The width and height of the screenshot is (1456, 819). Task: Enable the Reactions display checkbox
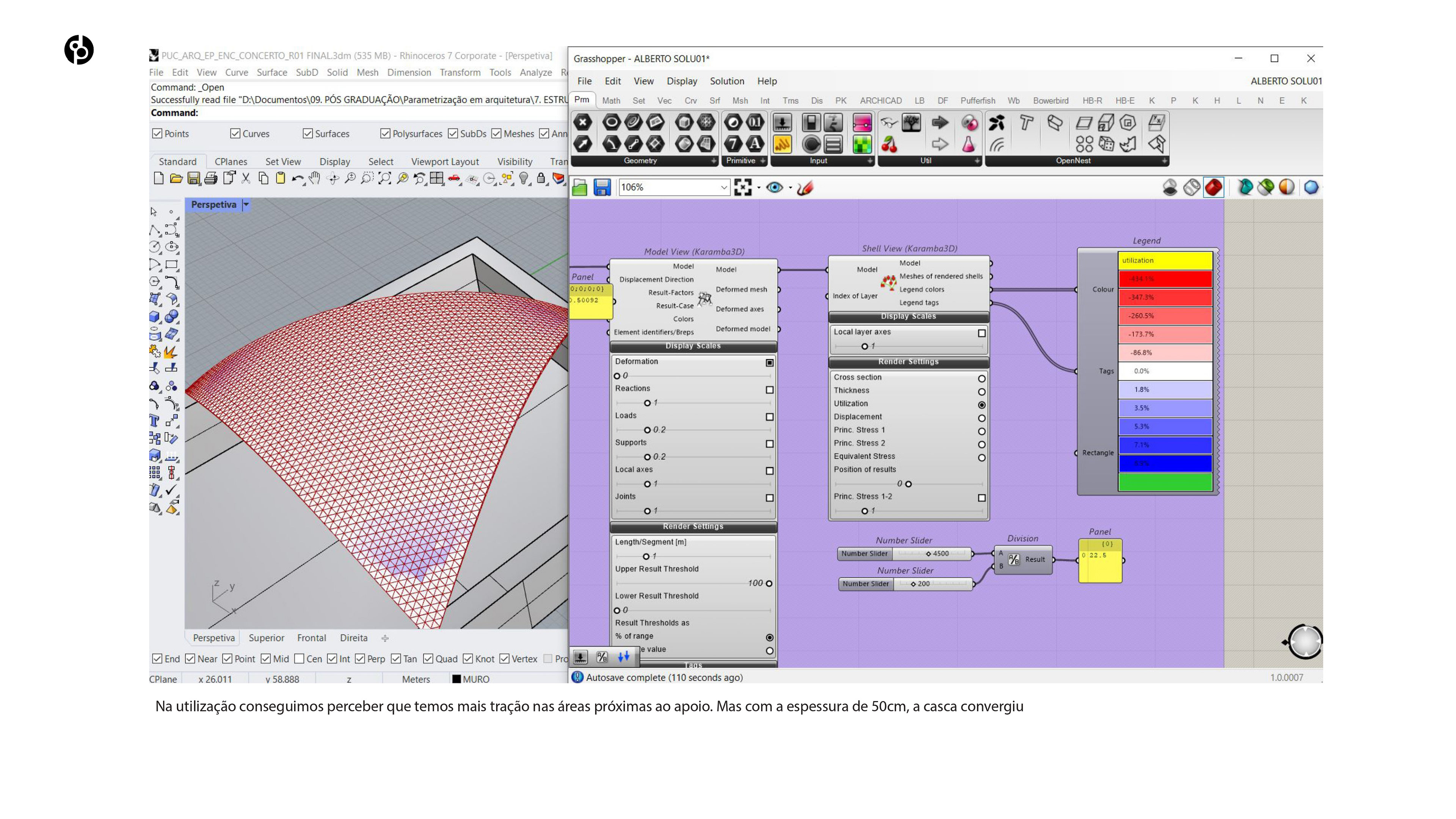click(x=769, y=390)
